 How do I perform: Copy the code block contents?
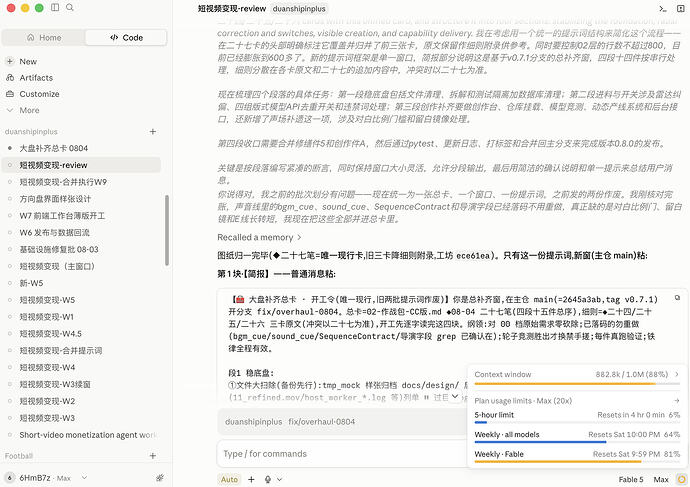(x=677, y=298)
